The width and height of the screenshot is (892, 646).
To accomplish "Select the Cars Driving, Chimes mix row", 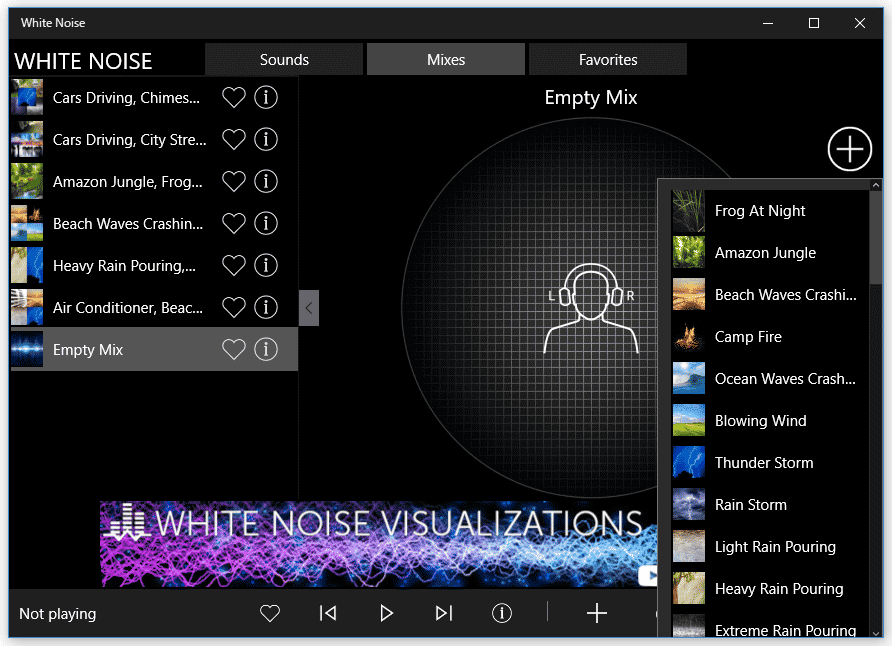I will 154,97.
